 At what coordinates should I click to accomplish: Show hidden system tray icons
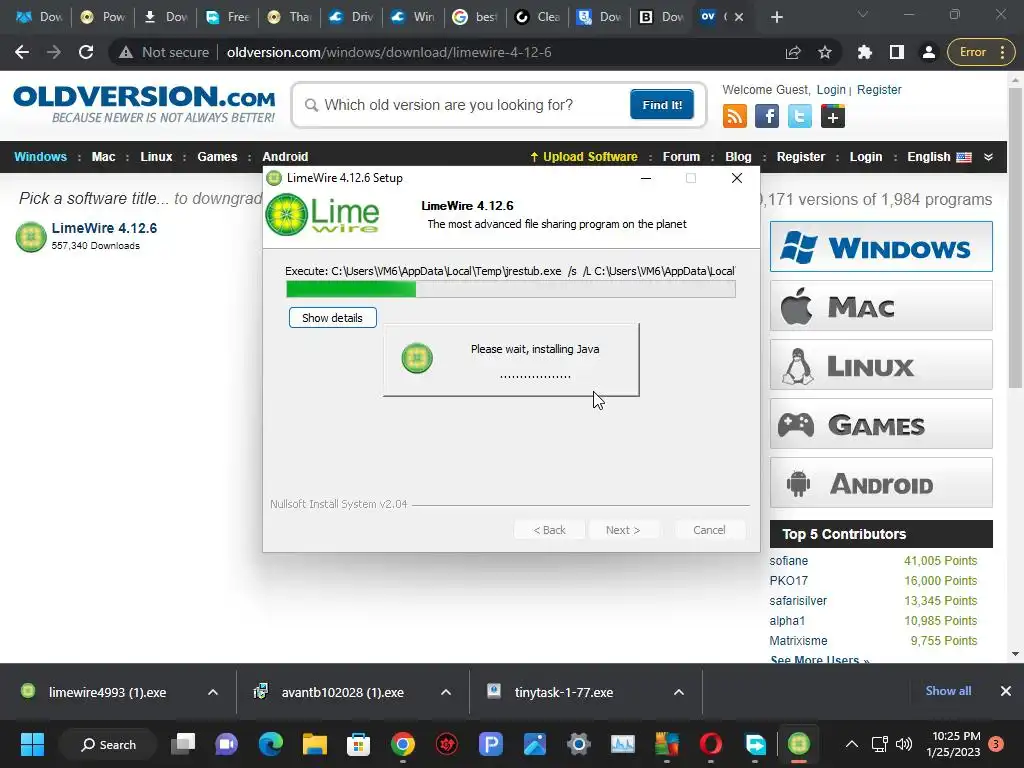(852, 744)
